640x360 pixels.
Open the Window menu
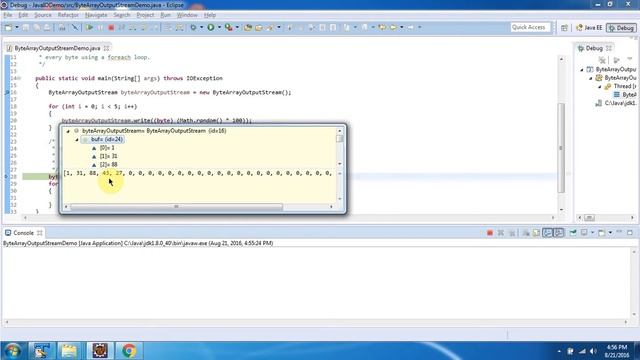pyautogui.click(x=187, y=15)
